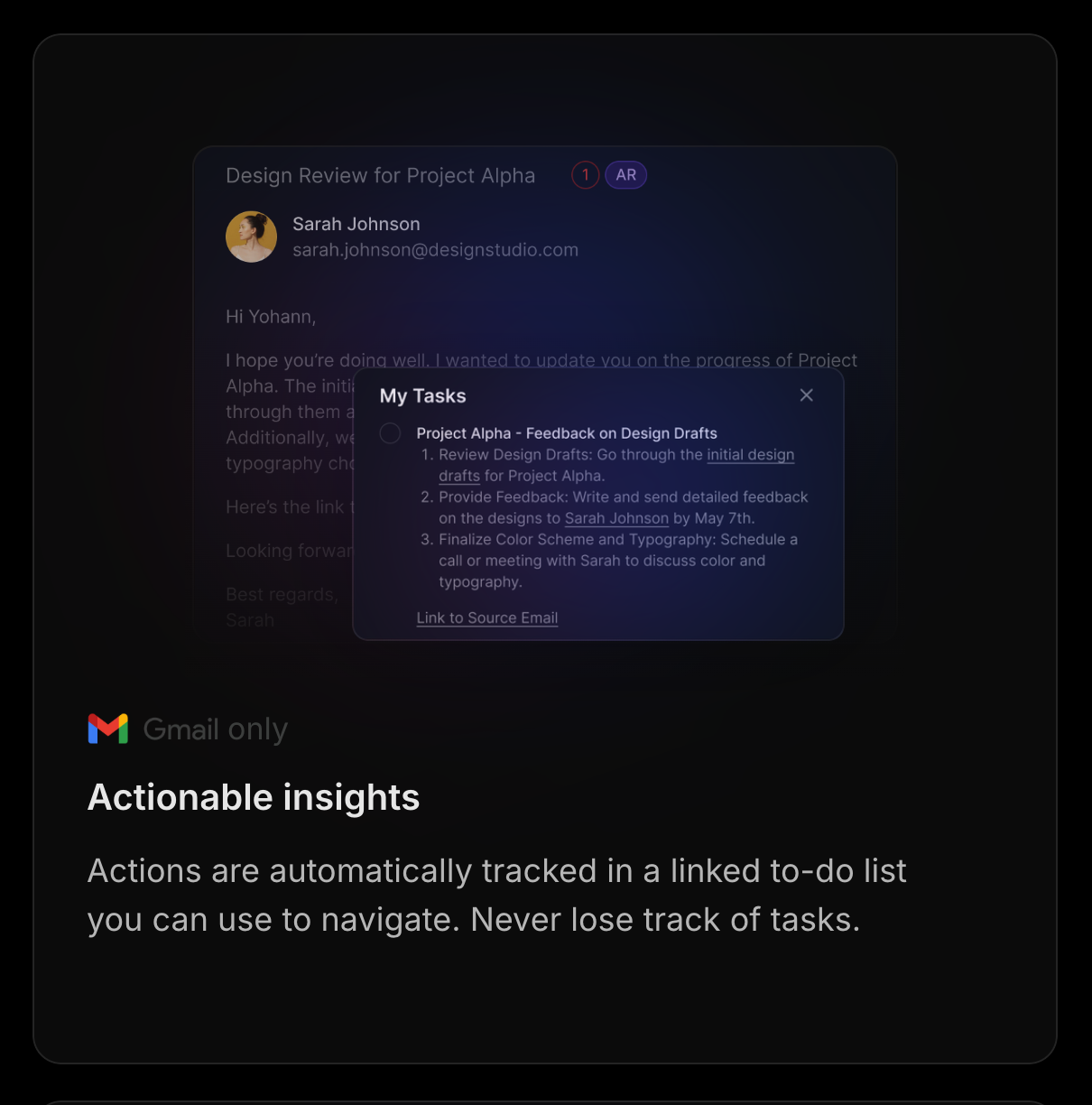Open "Link to Source Email"
The width and height of the screenshot is (1092, 1105).
pos(486,617)
